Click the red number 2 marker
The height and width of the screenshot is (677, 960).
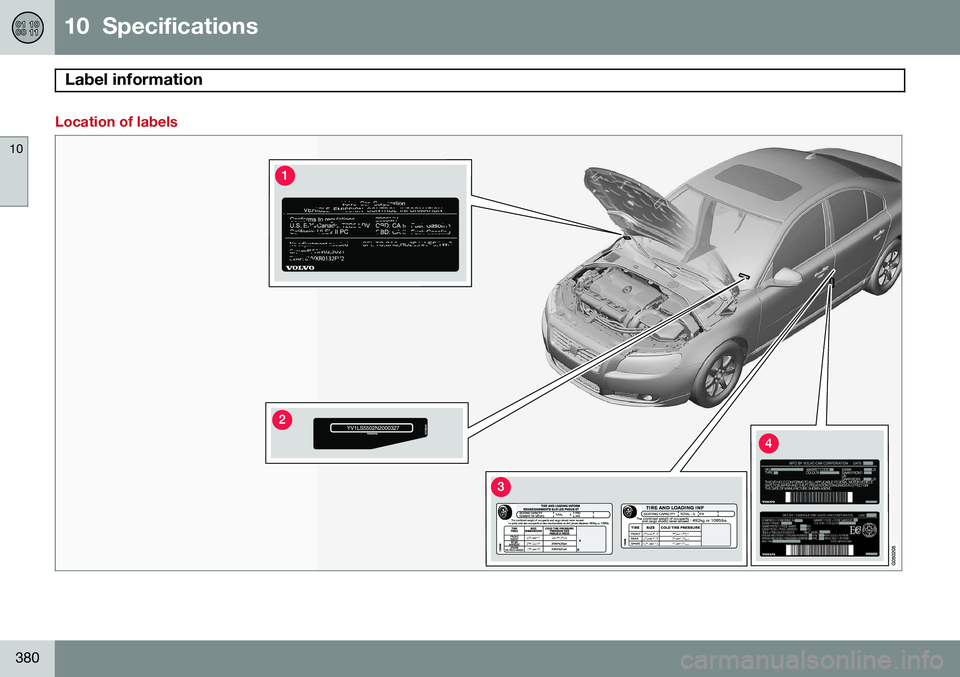click(282, 419)
